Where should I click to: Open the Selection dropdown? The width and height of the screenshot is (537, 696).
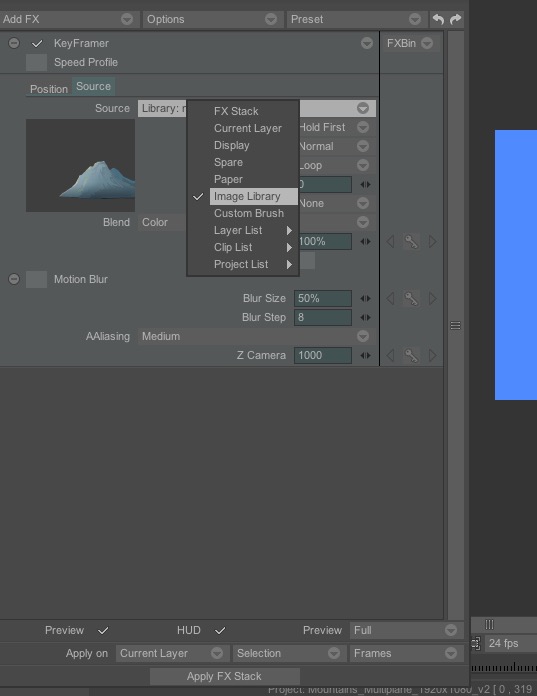[x=289, y=653]
